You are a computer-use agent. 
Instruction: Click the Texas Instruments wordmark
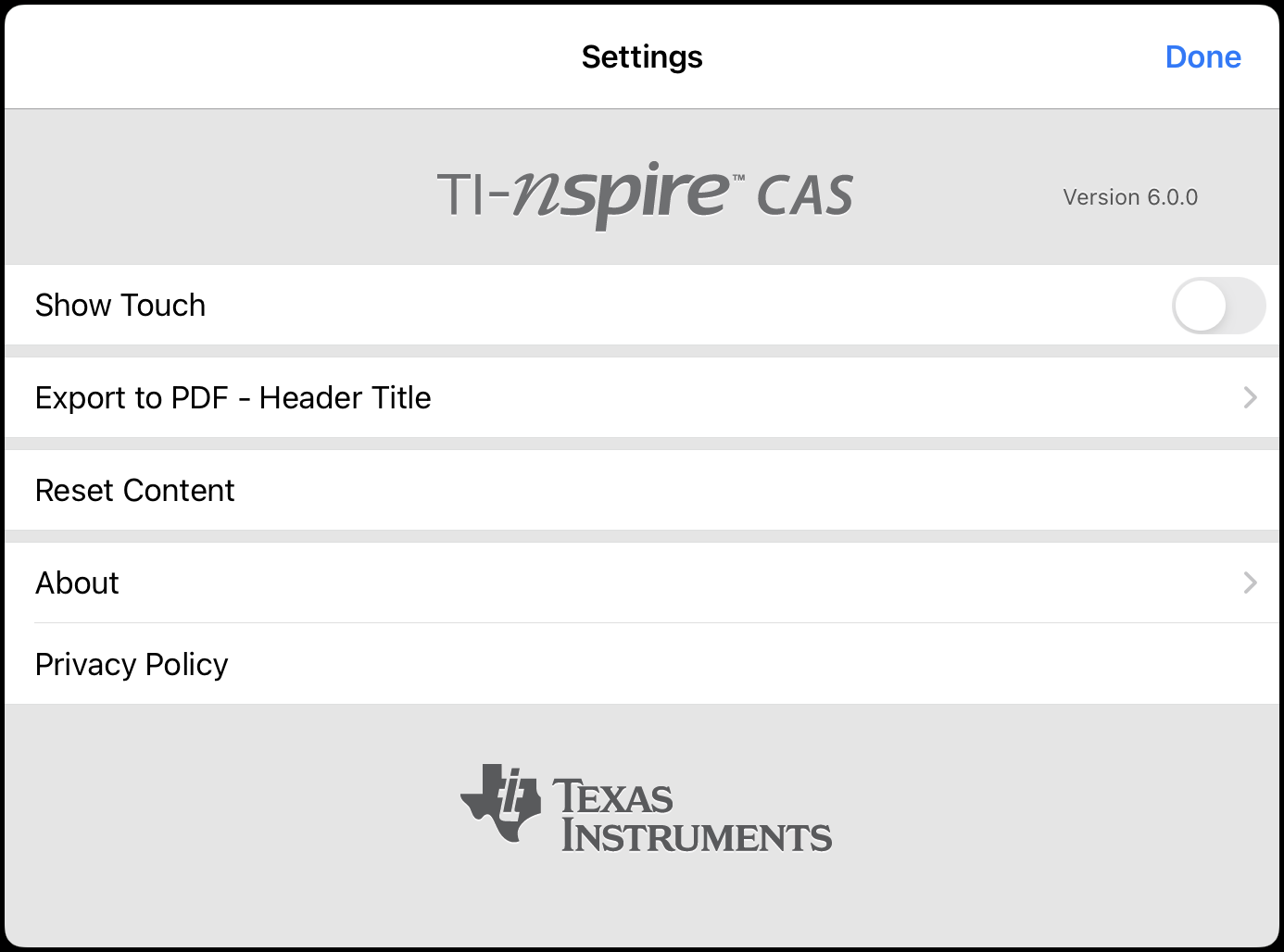695,816
